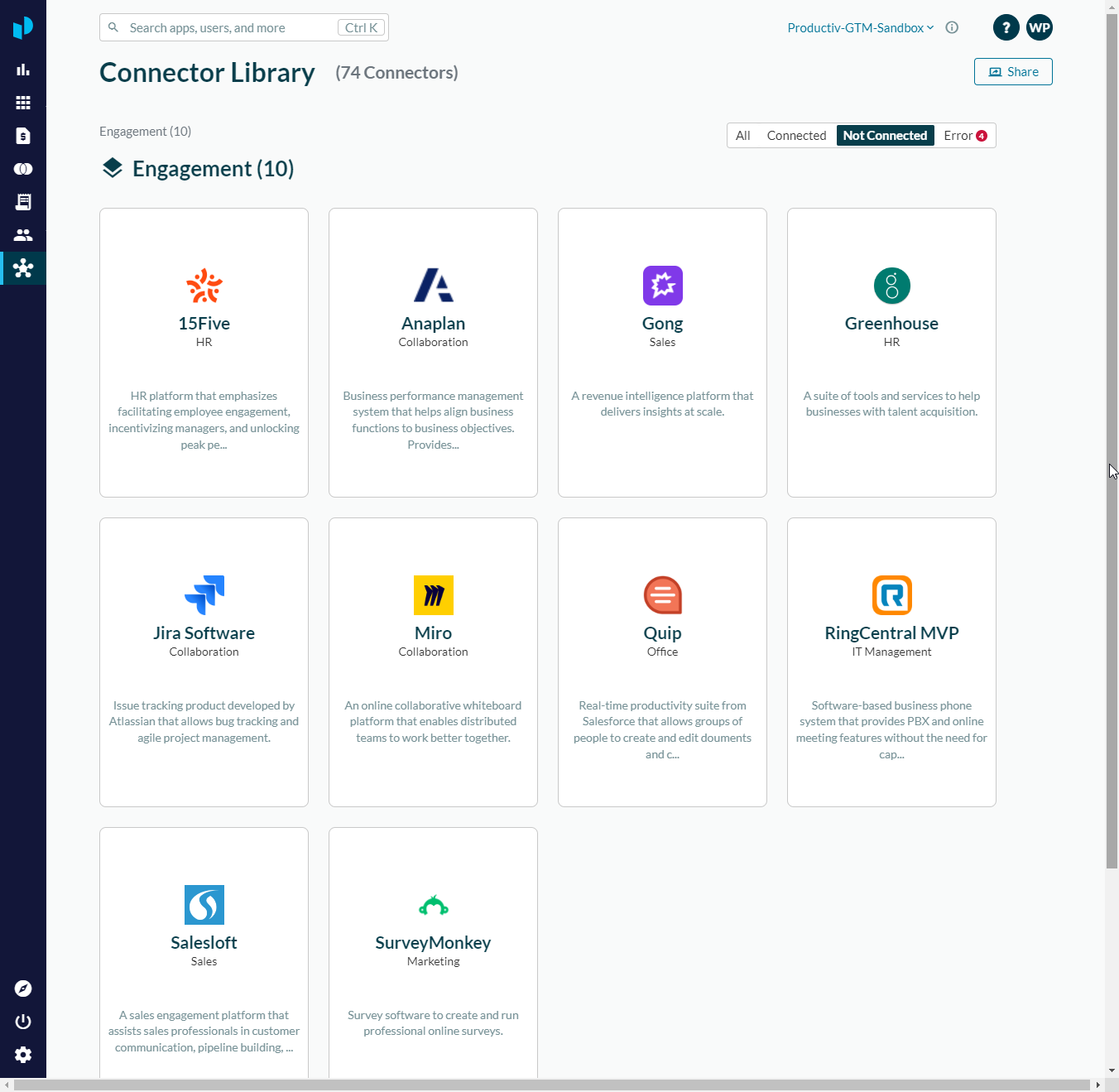
Task: Open the Jira Software connector card
Action: click(x=204, y=661)
